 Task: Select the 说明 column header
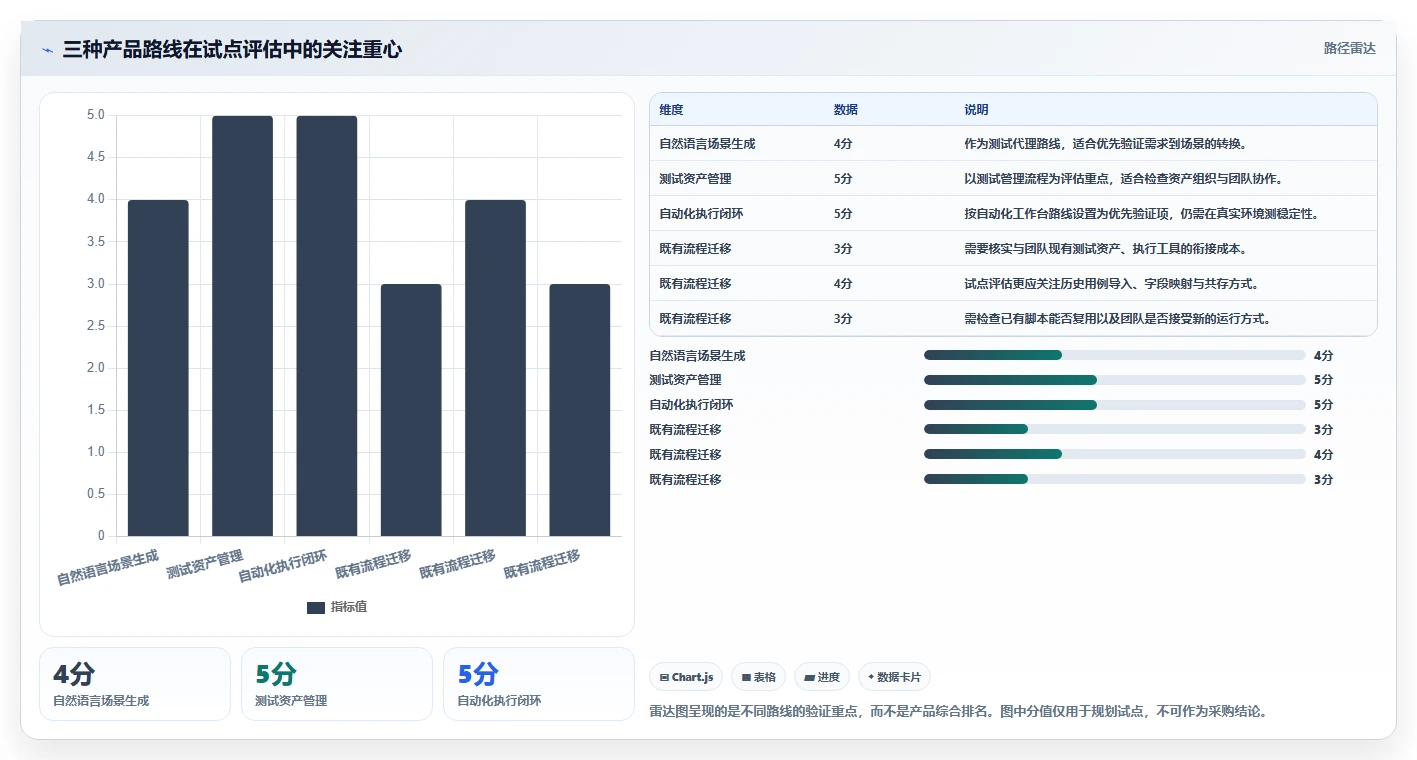(x=976, y=110)
